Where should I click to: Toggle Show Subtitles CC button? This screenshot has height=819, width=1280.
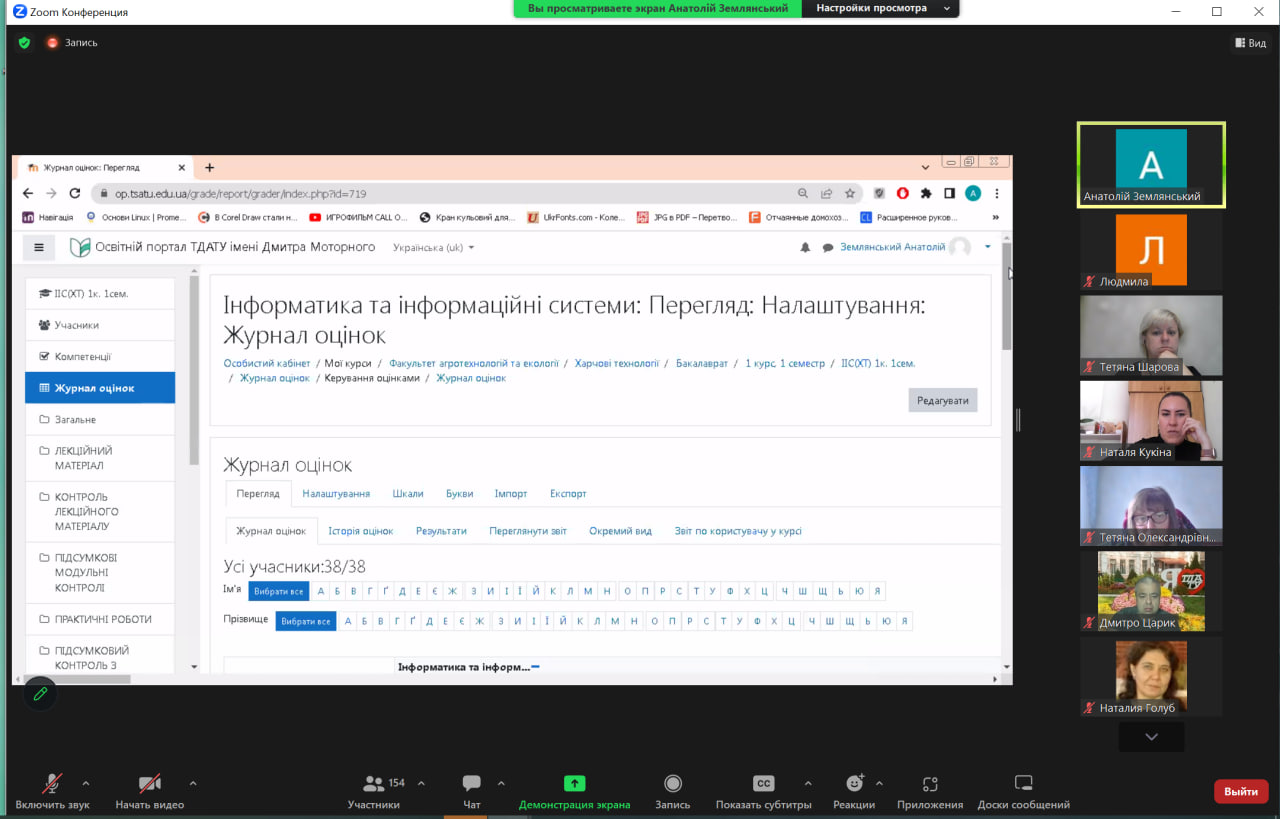click(764, 784)
